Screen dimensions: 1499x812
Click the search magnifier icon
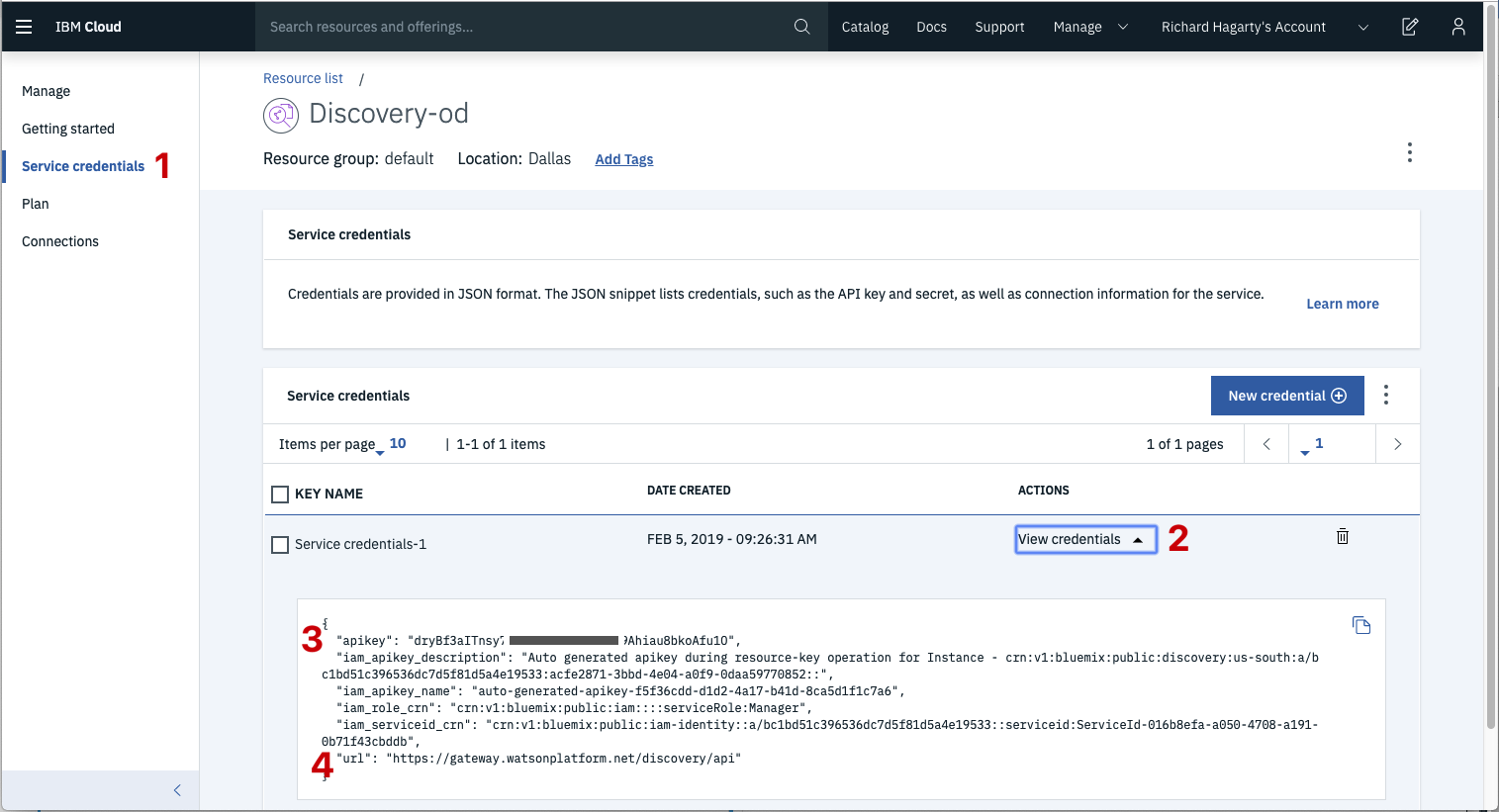coord(802,27)
